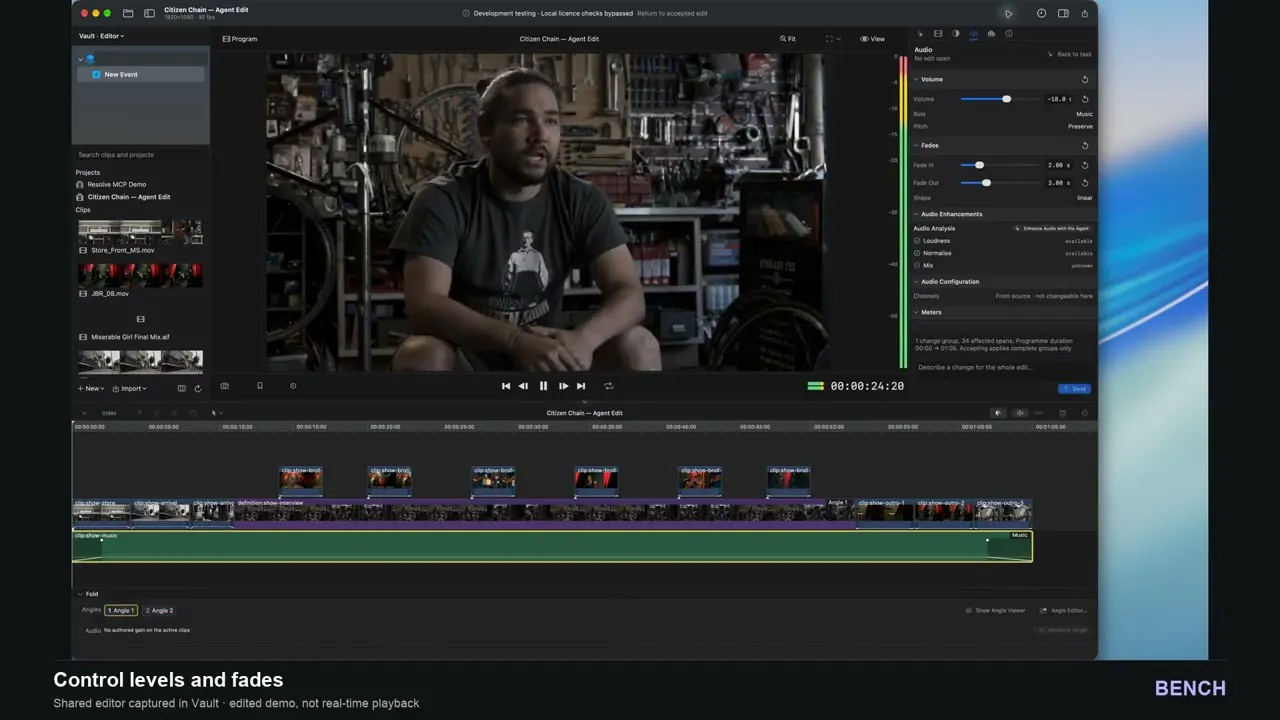Select the audio speaker inspector tab

(974, 34)
